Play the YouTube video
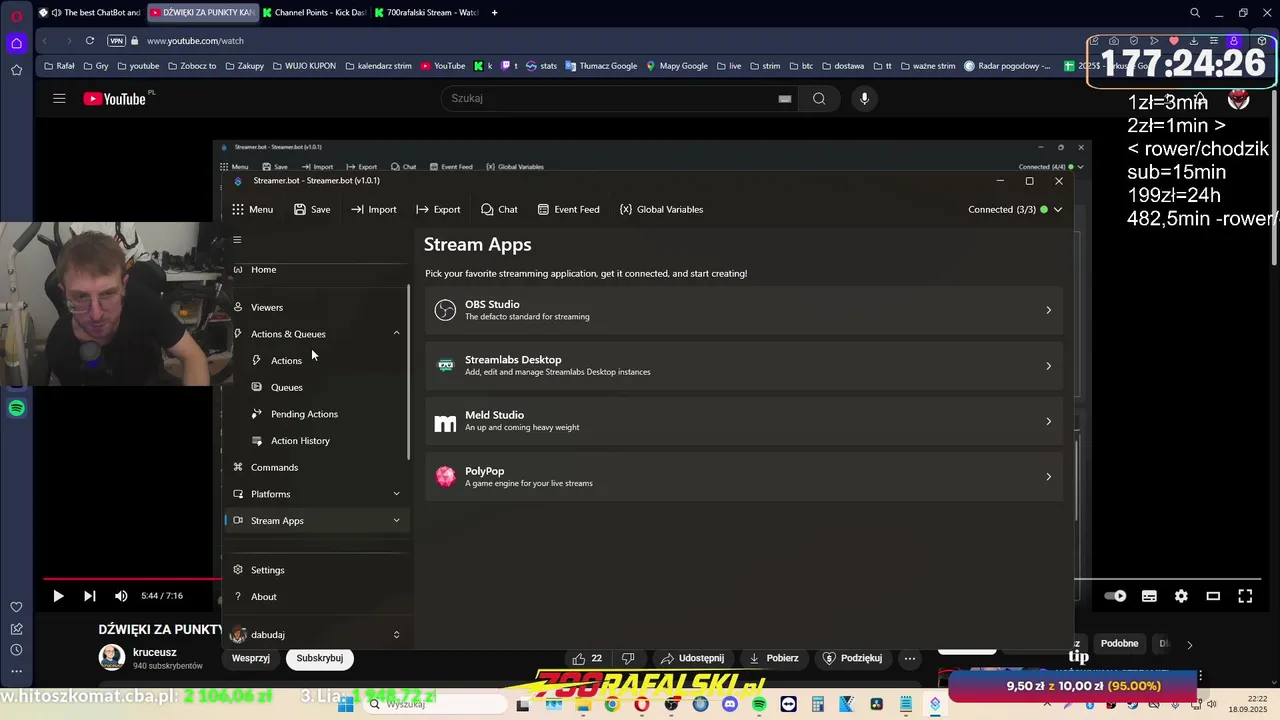 58,596
